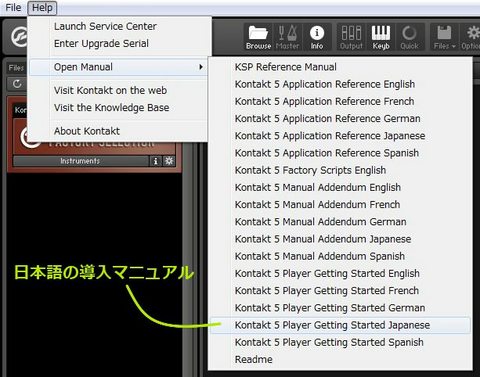Open Kontakt 5 Application Reference Spanish

pyautogui.click(x=340, y=153)
